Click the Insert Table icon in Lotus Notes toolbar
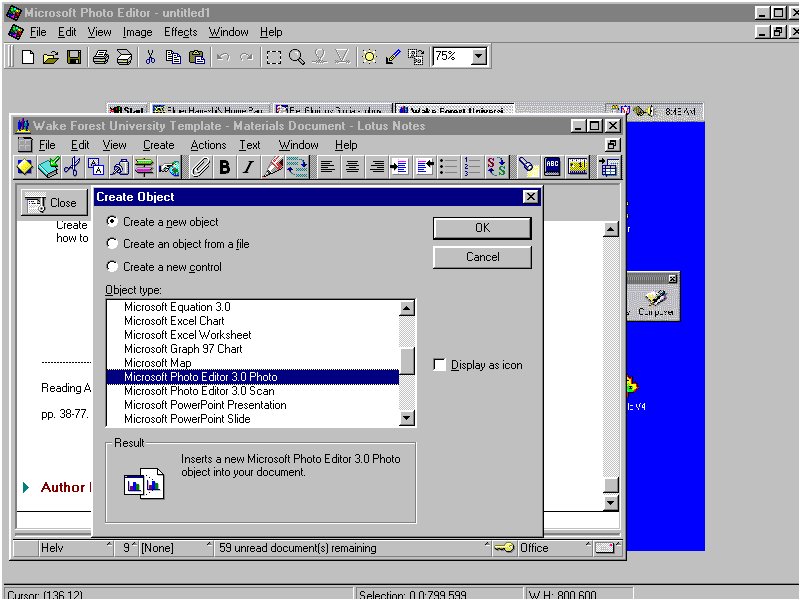 click(x=609, y=167)
